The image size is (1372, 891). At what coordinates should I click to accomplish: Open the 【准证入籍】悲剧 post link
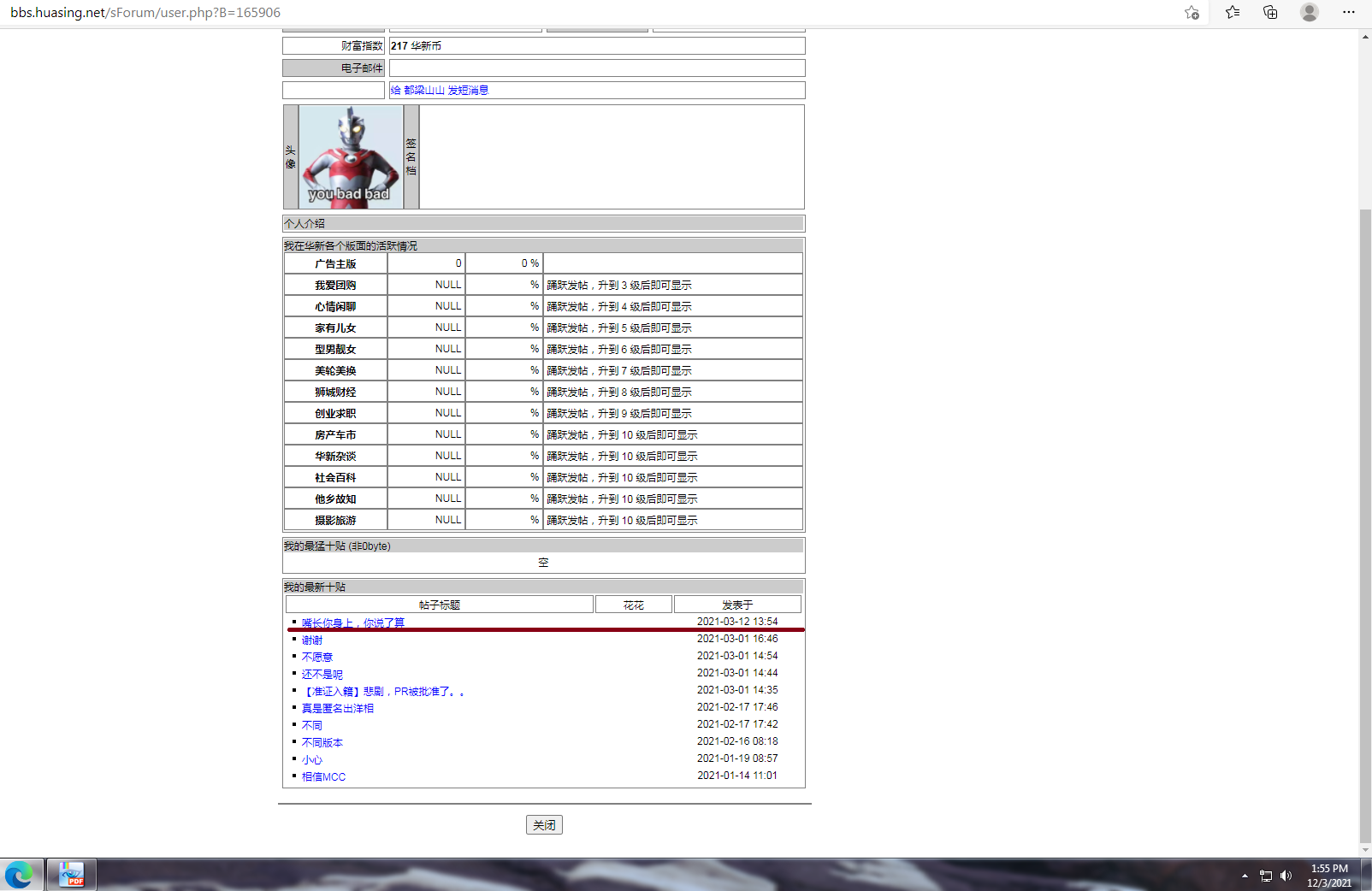383,692
